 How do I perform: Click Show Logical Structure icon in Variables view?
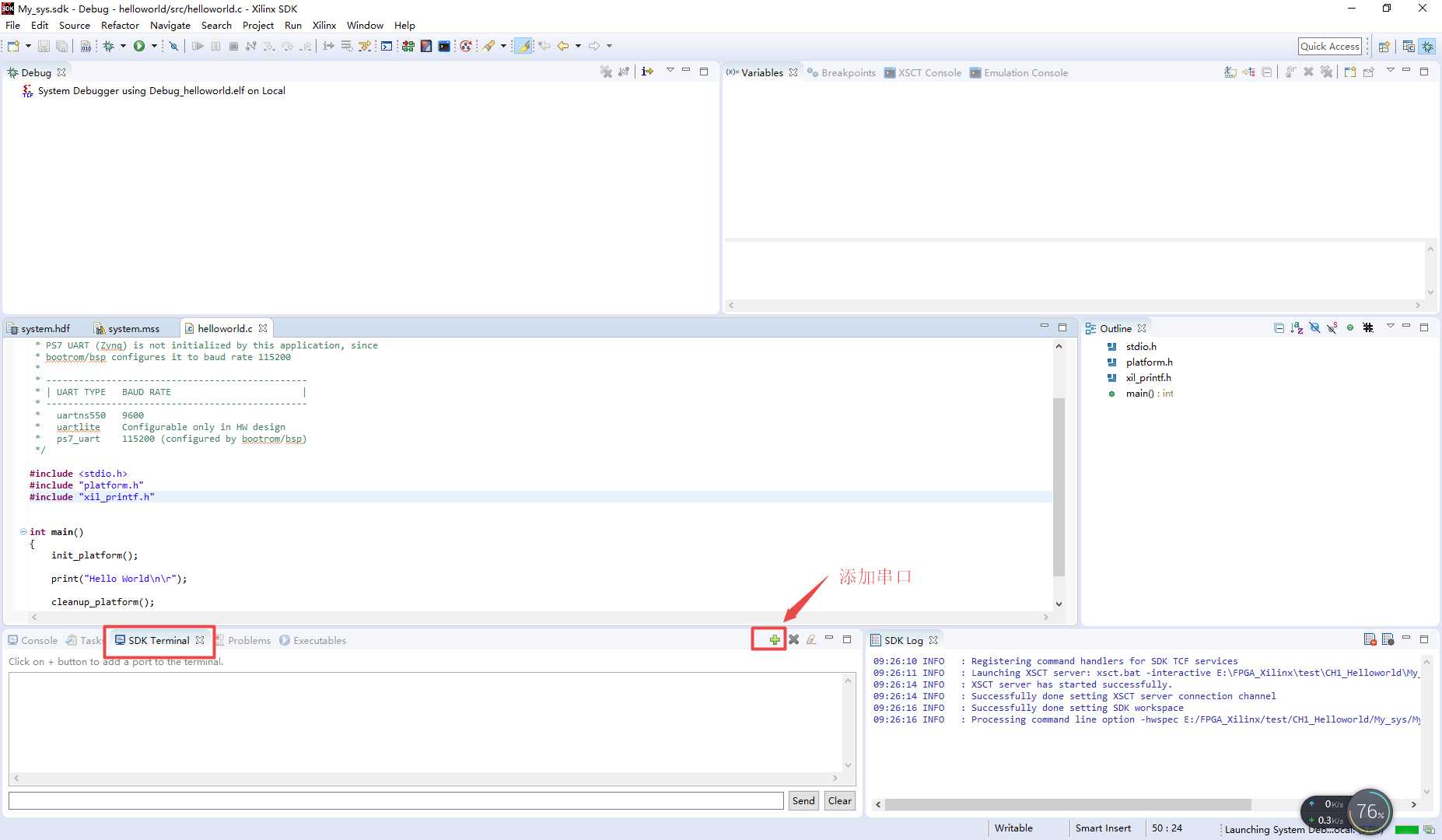(x=1248, y=72)
